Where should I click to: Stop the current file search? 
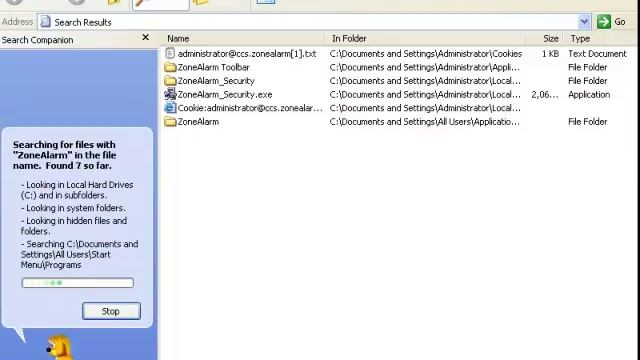pyautogui.click(x=111, y=311)
